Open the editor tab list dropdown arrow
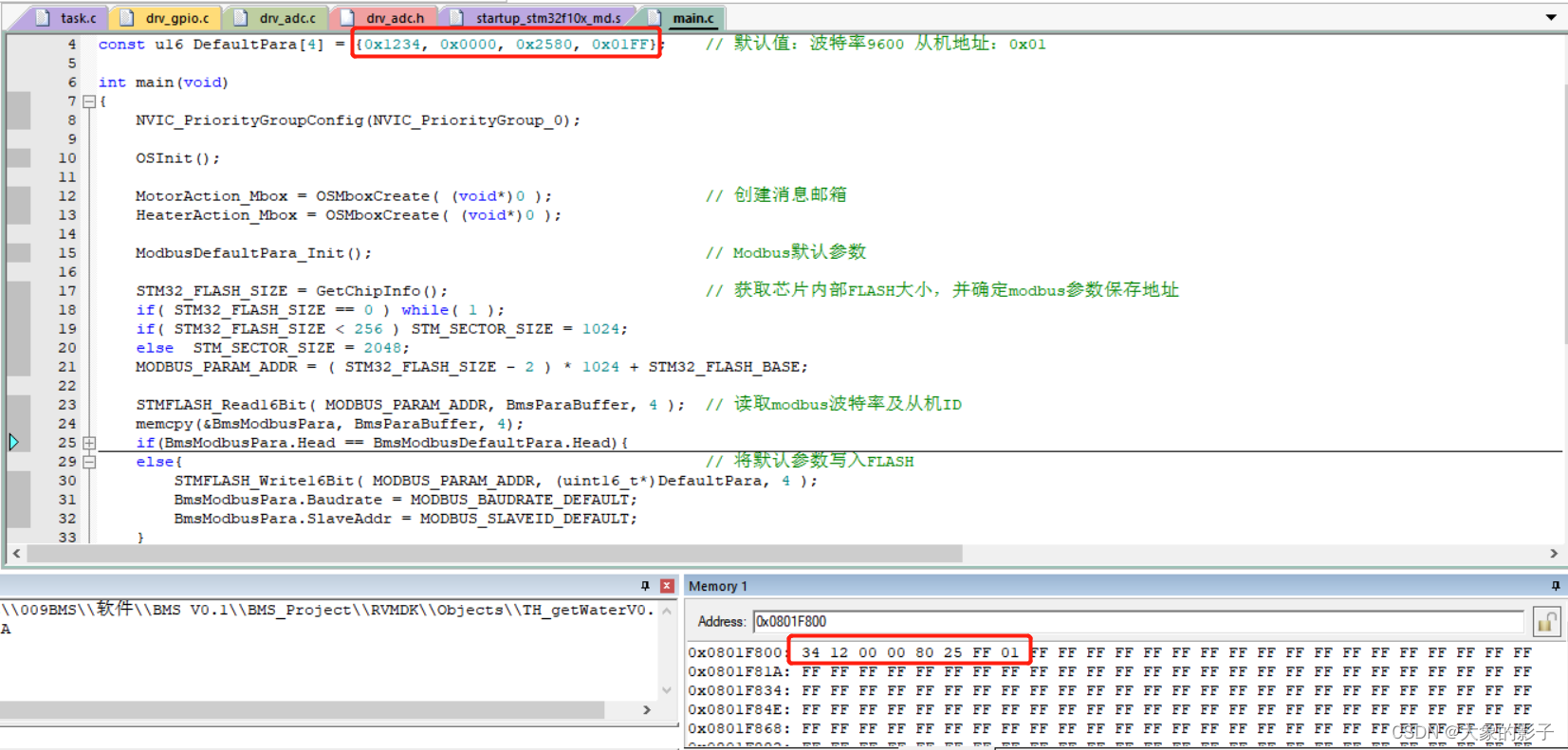1568x750 pixels. tap(1551, 17)
